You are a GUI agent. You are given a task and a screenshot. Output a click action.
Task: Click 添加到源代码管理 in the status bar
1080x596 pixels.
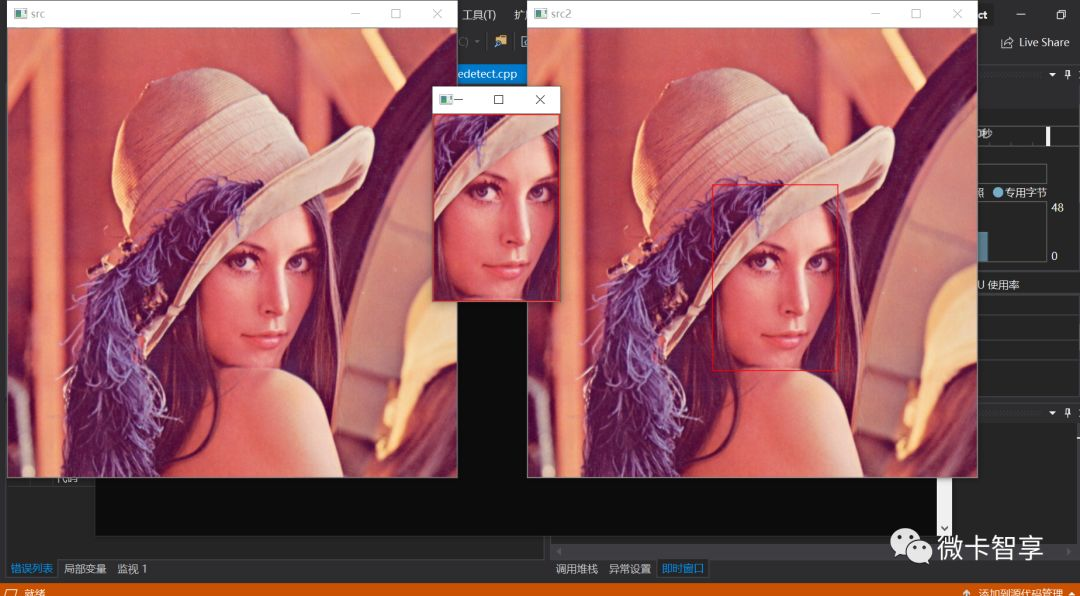pos(1021,593)
